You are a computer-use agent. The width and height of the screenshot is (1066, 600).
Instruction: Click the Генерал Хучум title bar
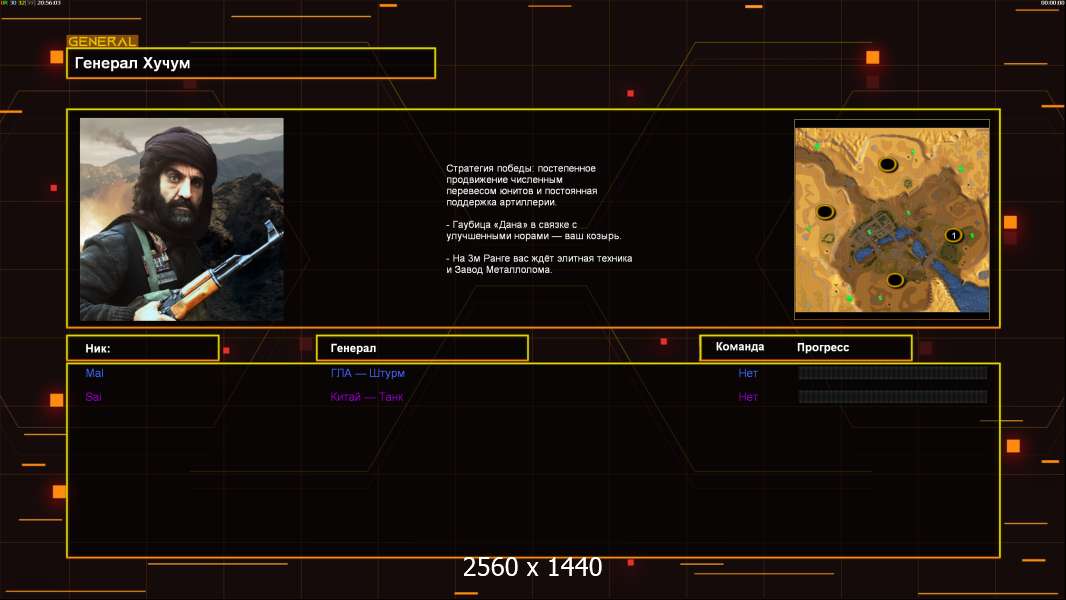tap(251, 63)
